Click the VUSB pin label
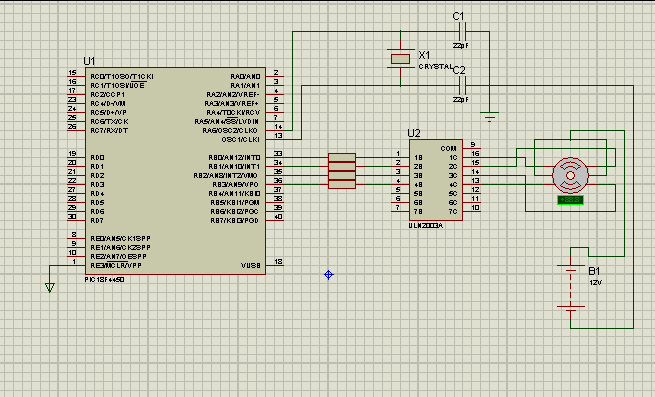Viewport: 655px width, 397px height. (x=251, y=266)
